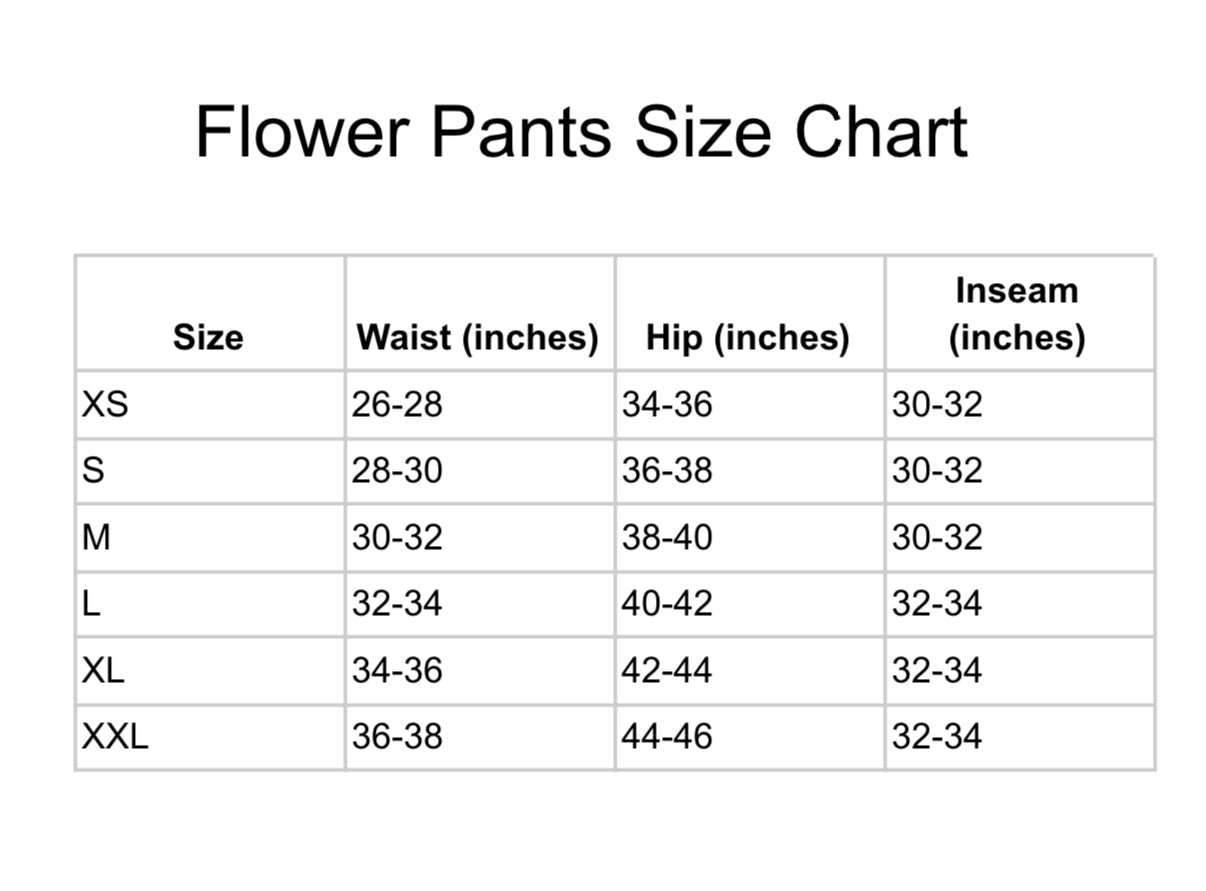Click the S size row label
Image resolution: width=1206 pixels, height=891 pixels.
pyautogui.click(x=93, y=471)
